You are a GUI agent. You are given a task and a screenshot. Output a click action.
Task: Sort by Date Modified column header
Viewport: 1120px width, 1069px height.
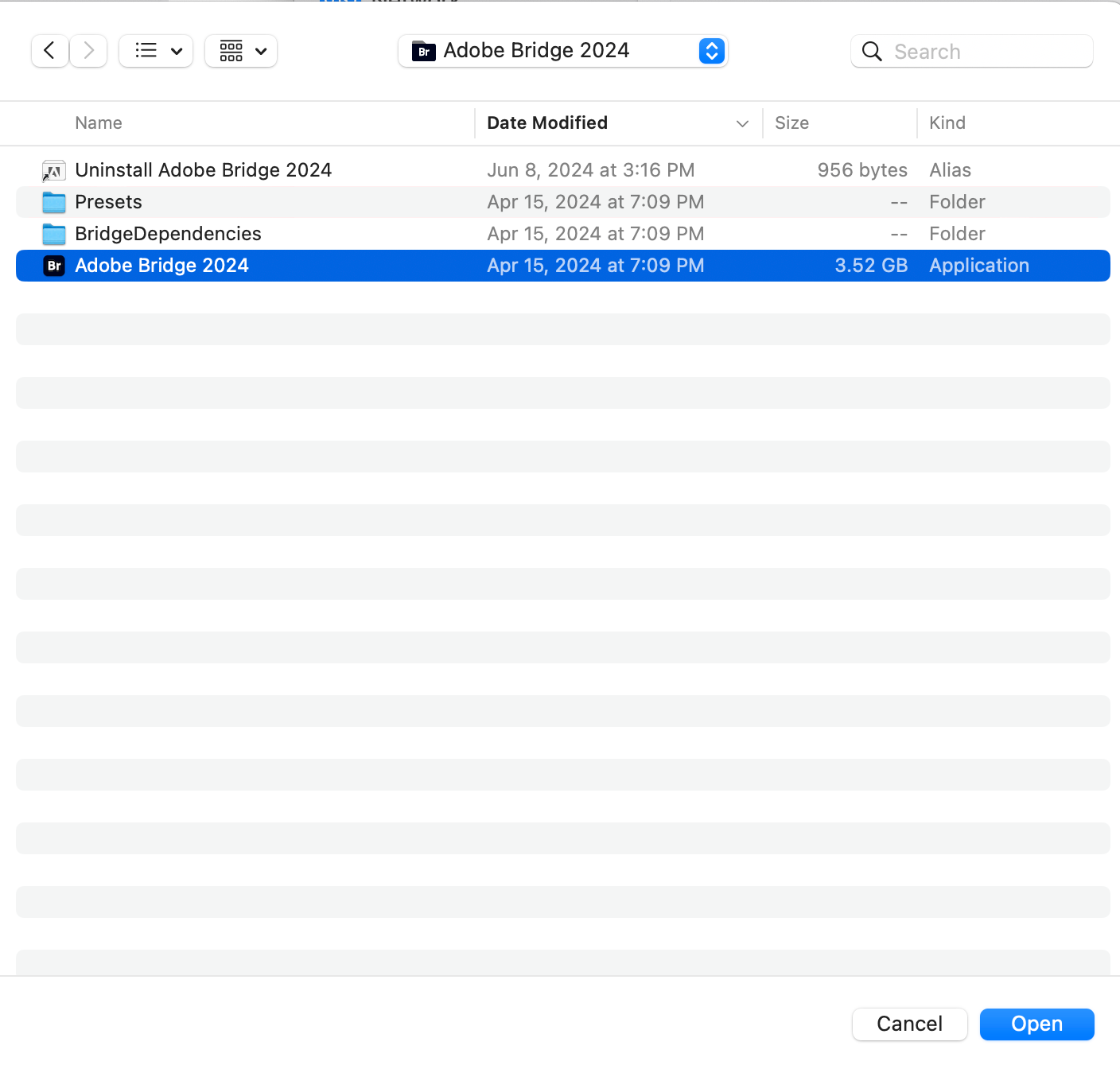(547, 123)
